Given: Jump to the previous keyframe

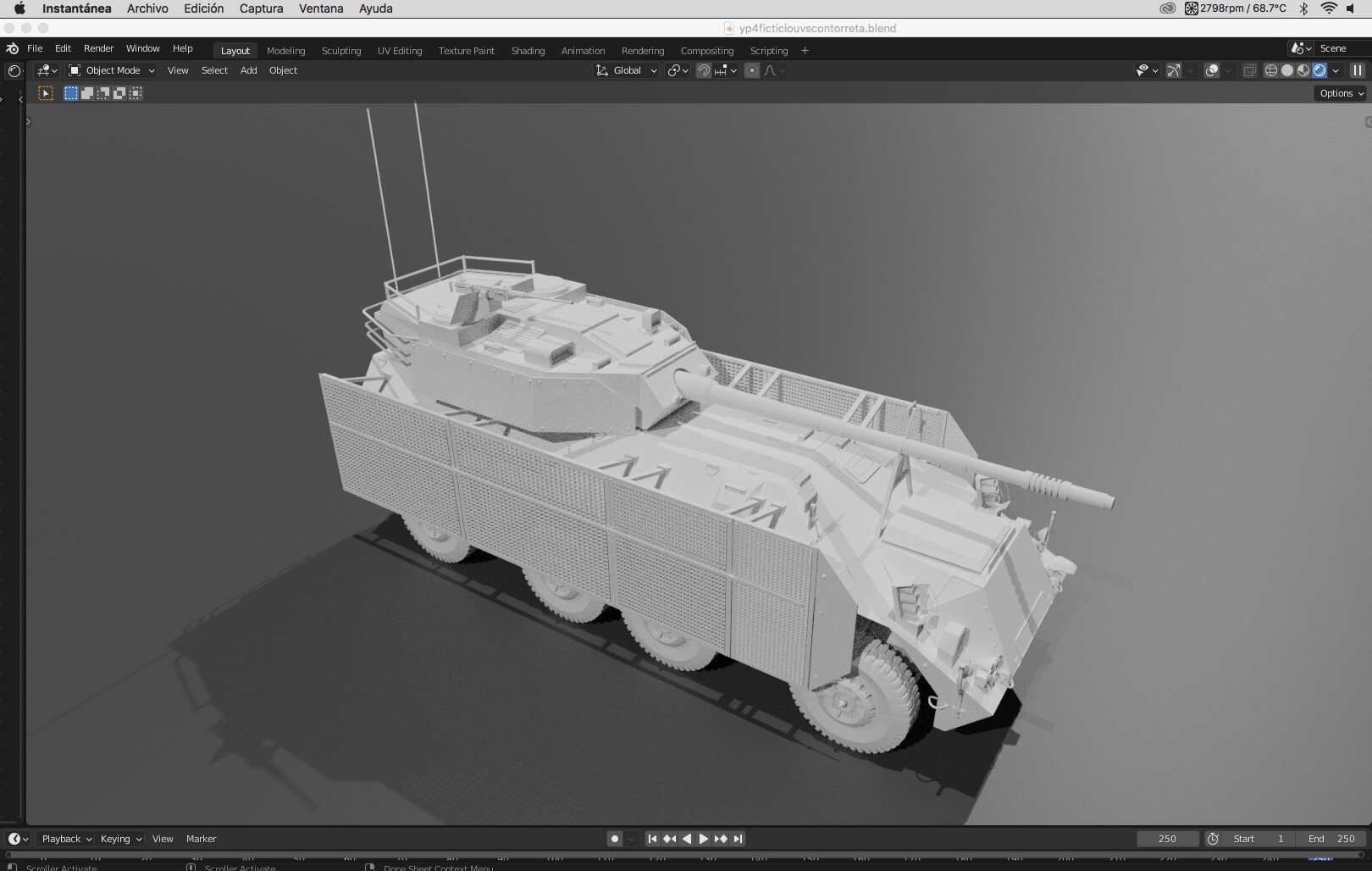Looking at the screenshot, I should tap(669, 839).
